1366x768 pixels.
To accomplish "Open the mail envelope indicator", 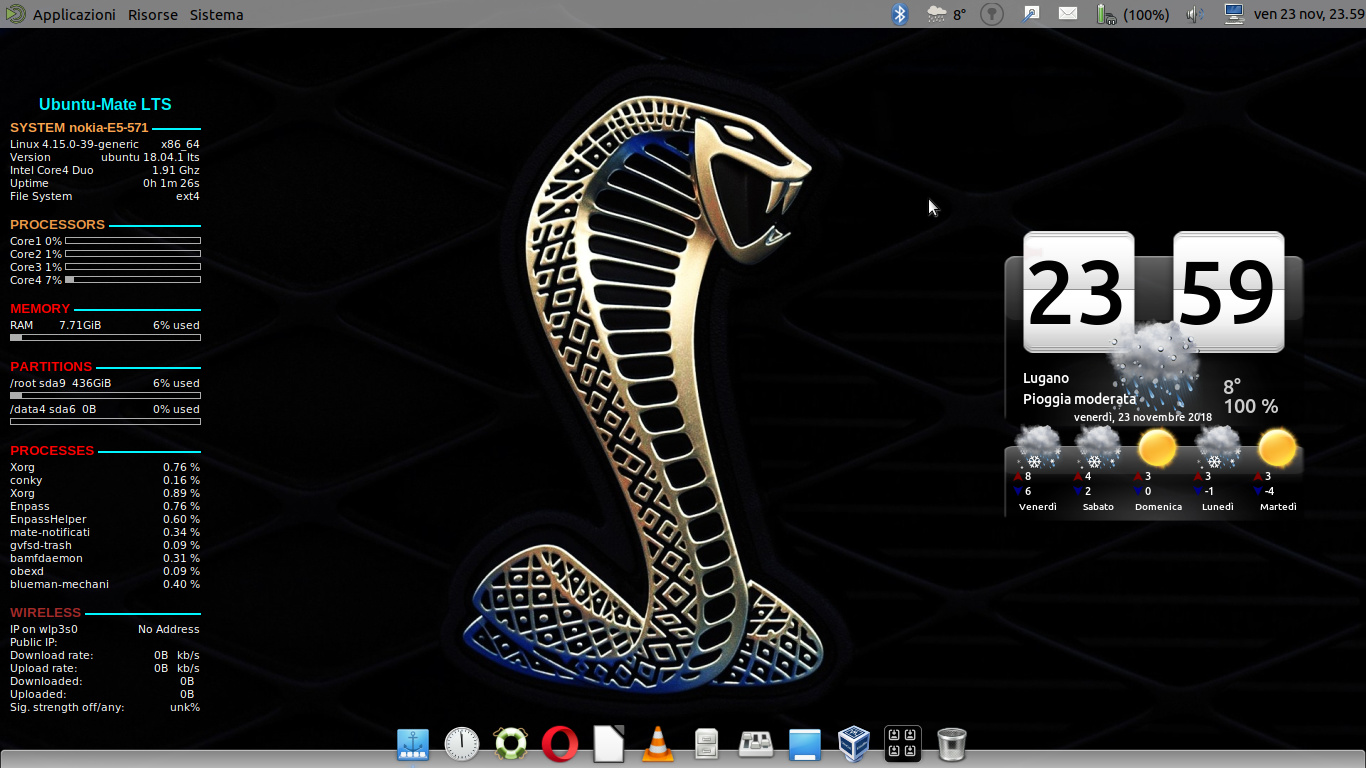I will [1068, 14].
